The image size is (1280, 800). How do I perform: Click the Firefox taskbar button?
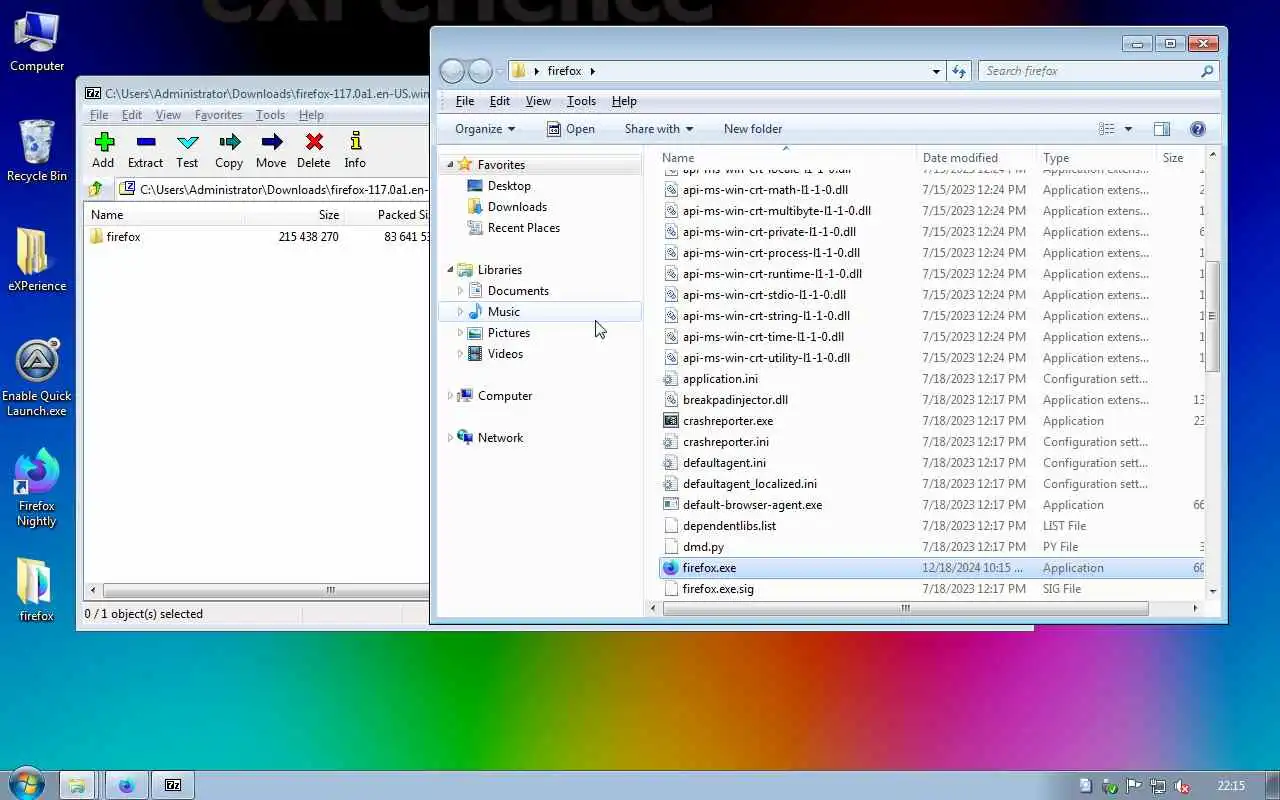click(126, 785)
